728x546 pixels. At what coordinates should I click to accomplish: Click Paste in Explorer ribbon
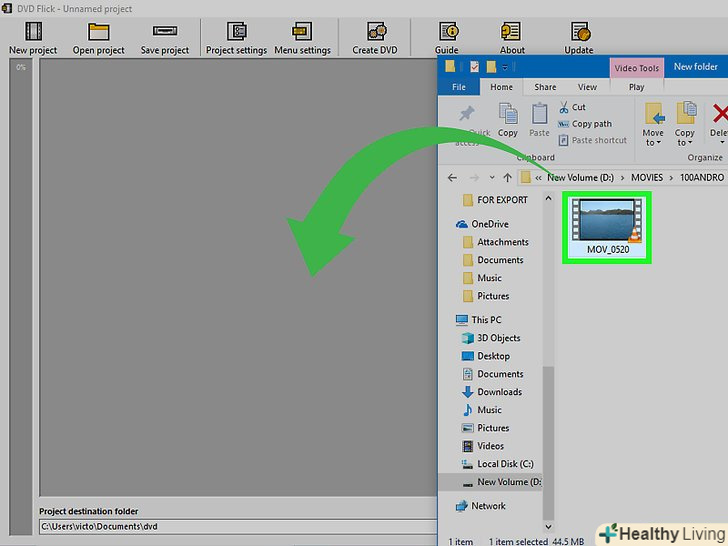point(539,120)
